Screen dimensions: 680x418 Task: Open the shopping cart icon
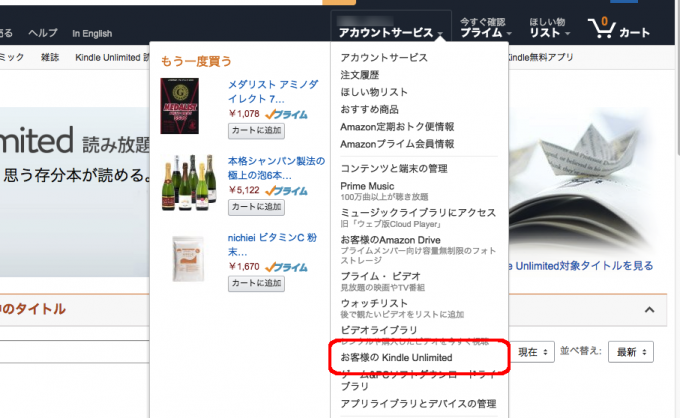tap(618, 28)
